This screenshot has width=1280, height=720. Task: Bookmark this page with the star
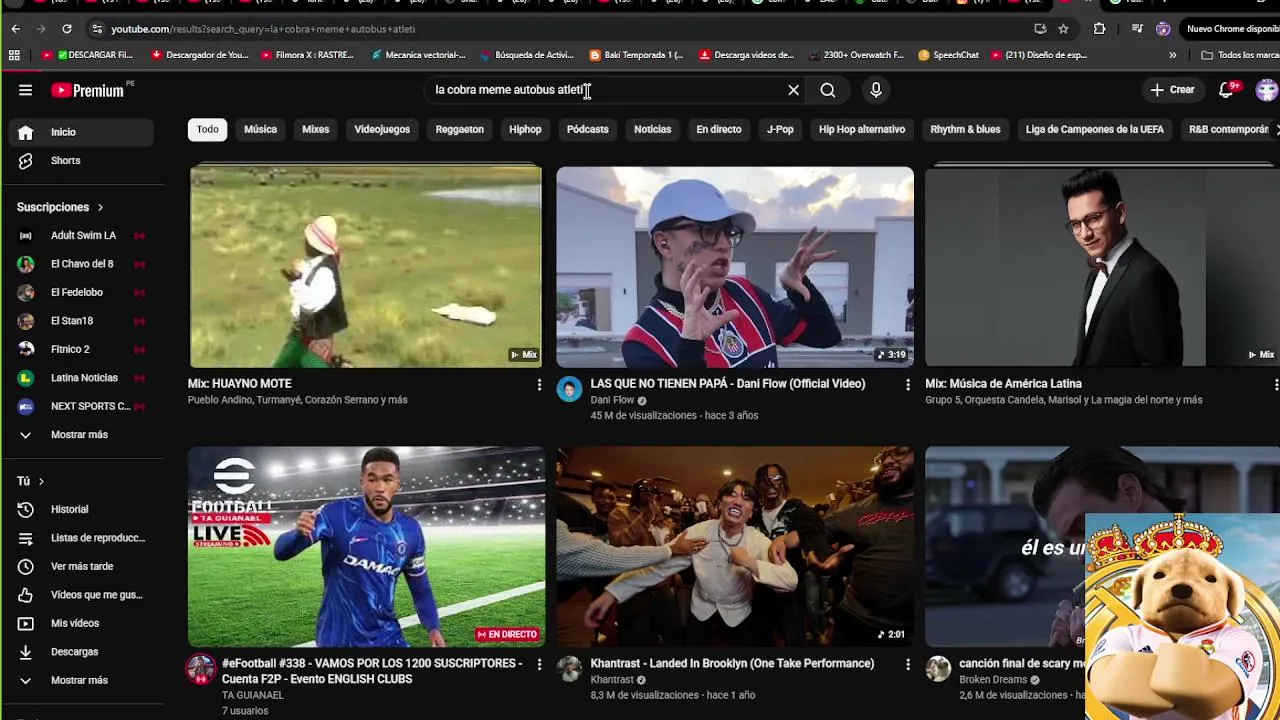point(1063,29)
